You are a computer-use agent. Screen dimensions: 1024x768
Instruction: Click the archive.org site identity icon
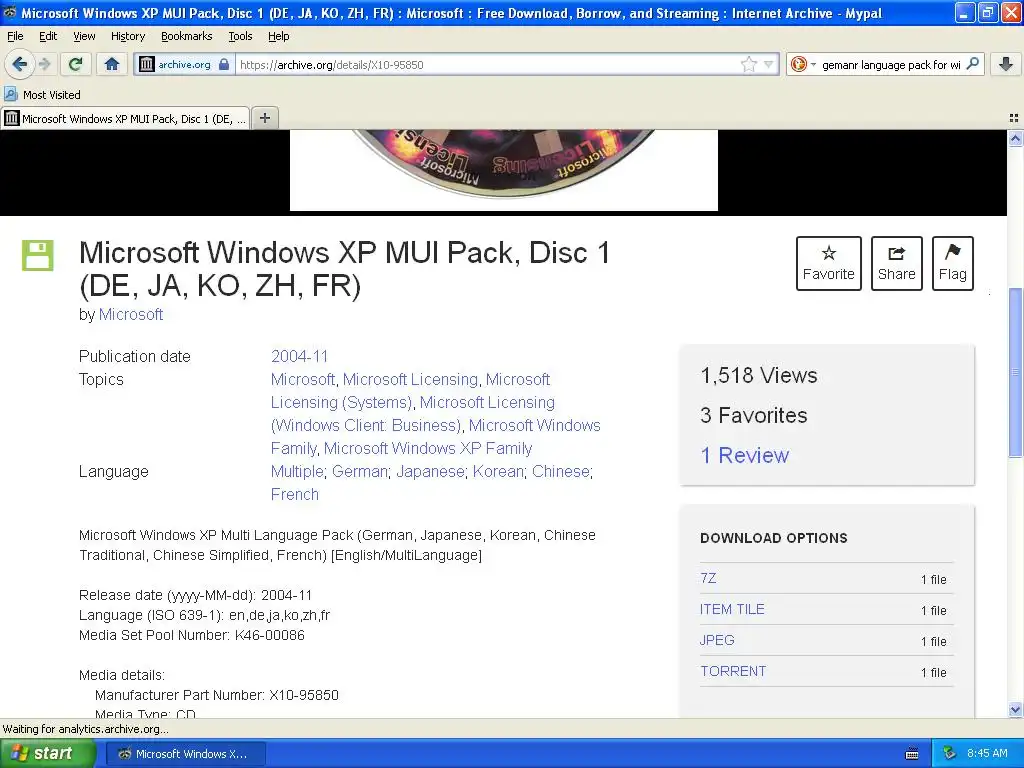click(147, 64)
